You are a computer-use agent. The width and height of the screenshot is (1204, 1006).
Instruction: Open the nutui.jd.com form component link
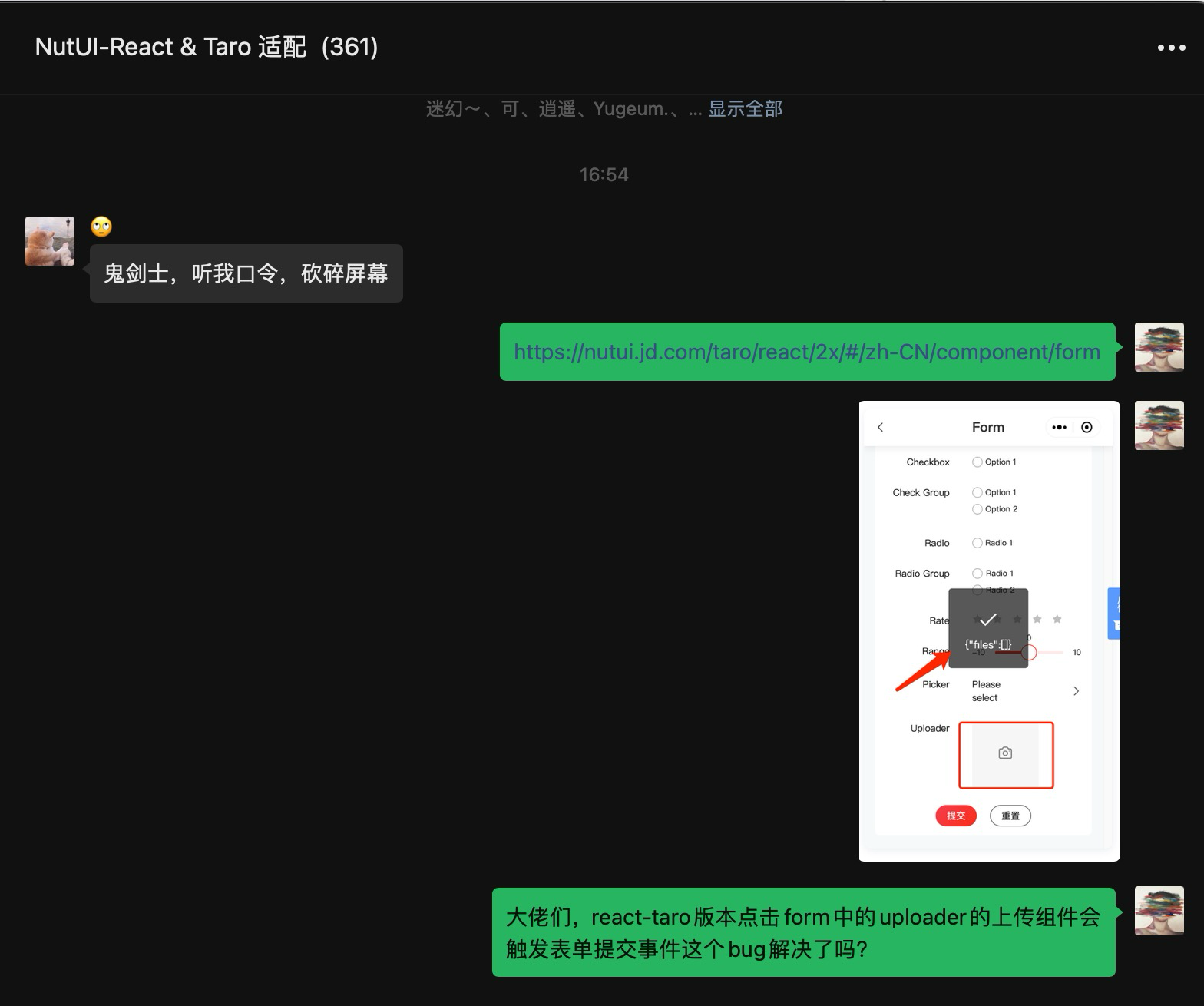coord(806,352)
